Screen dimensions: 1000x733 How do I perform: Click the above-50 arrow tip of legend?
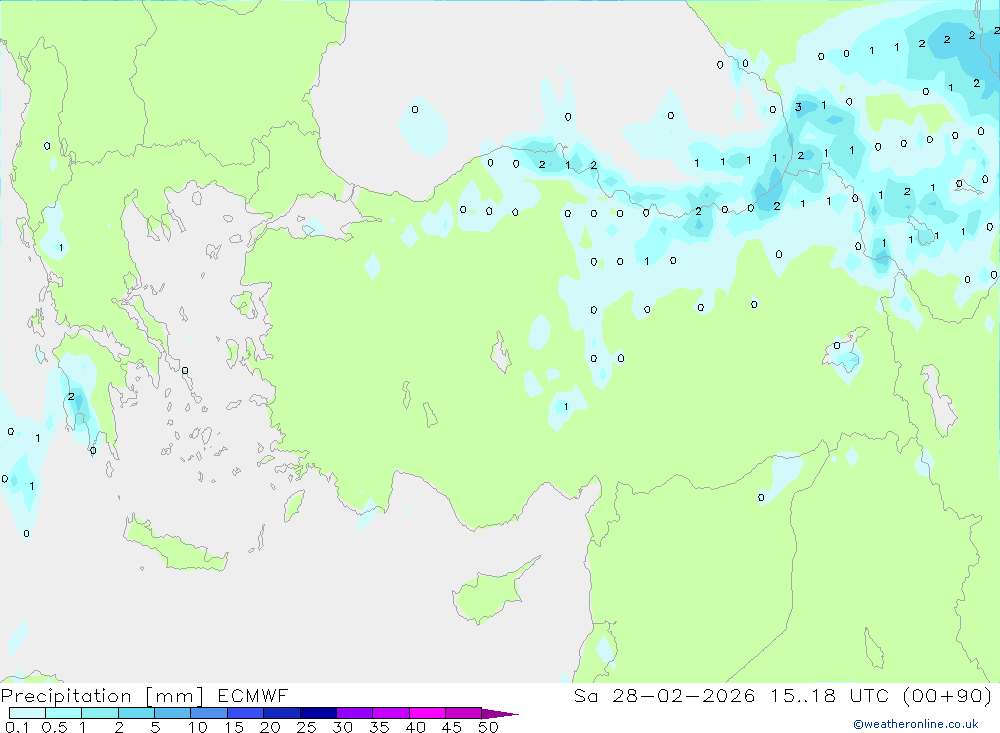(501, 714)
